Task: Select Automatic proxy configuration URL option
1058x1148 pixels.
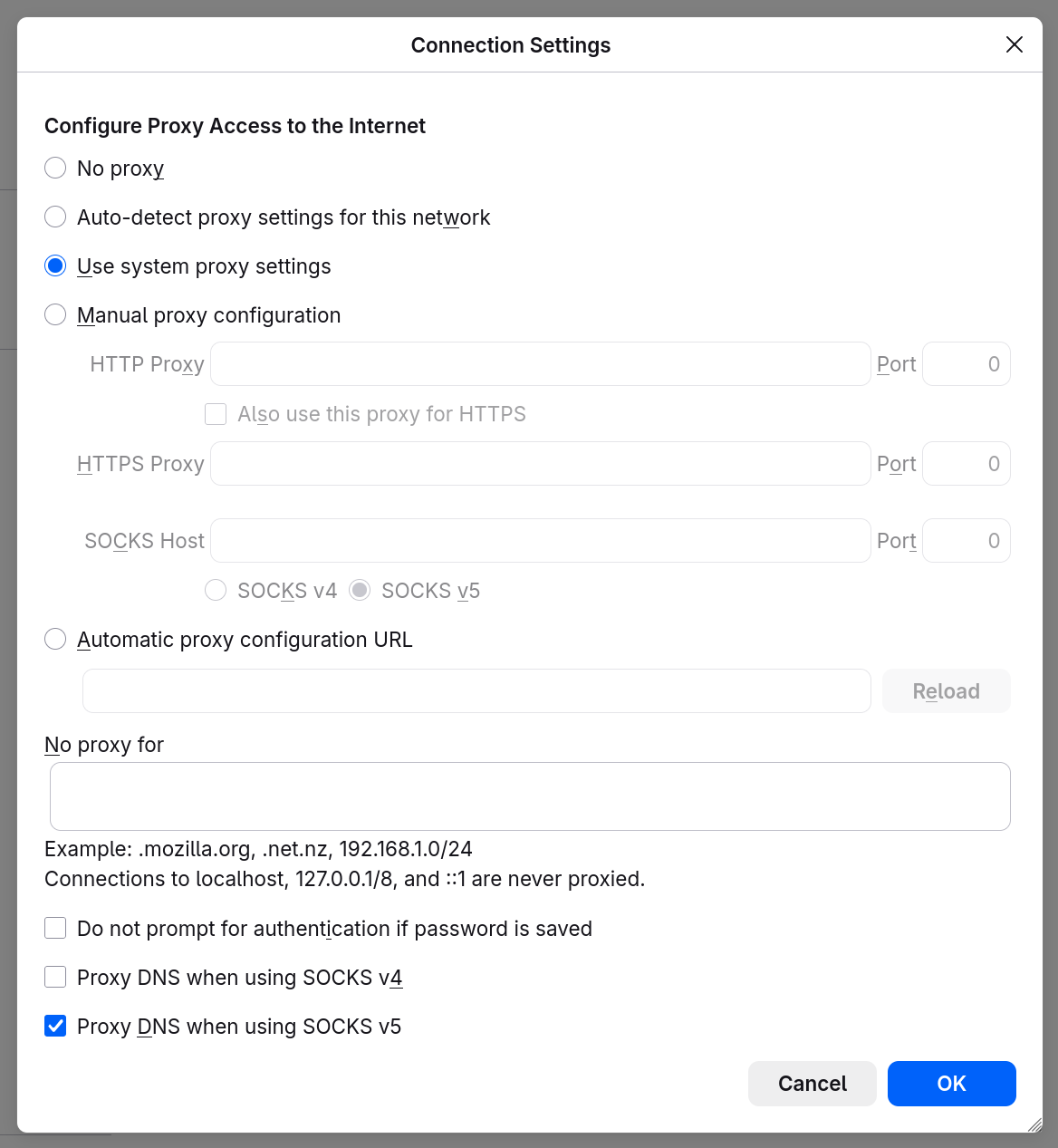Action: tap(55, 640)
